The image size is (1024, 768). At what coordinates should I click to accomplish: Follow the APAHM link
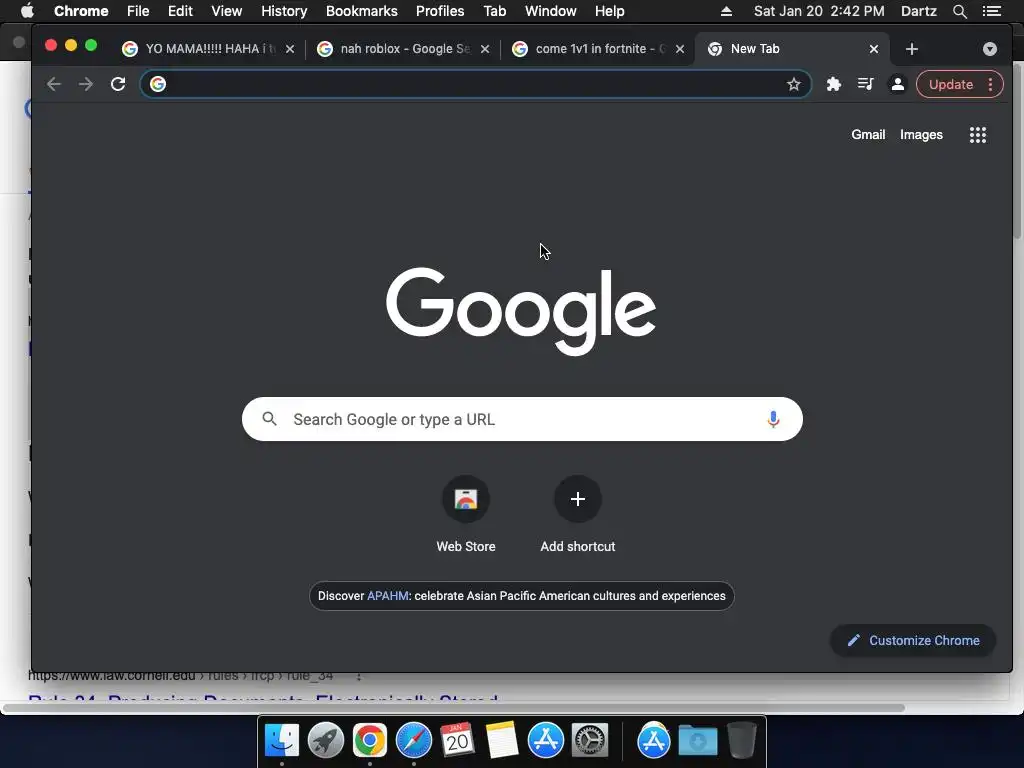click(388, 596)
